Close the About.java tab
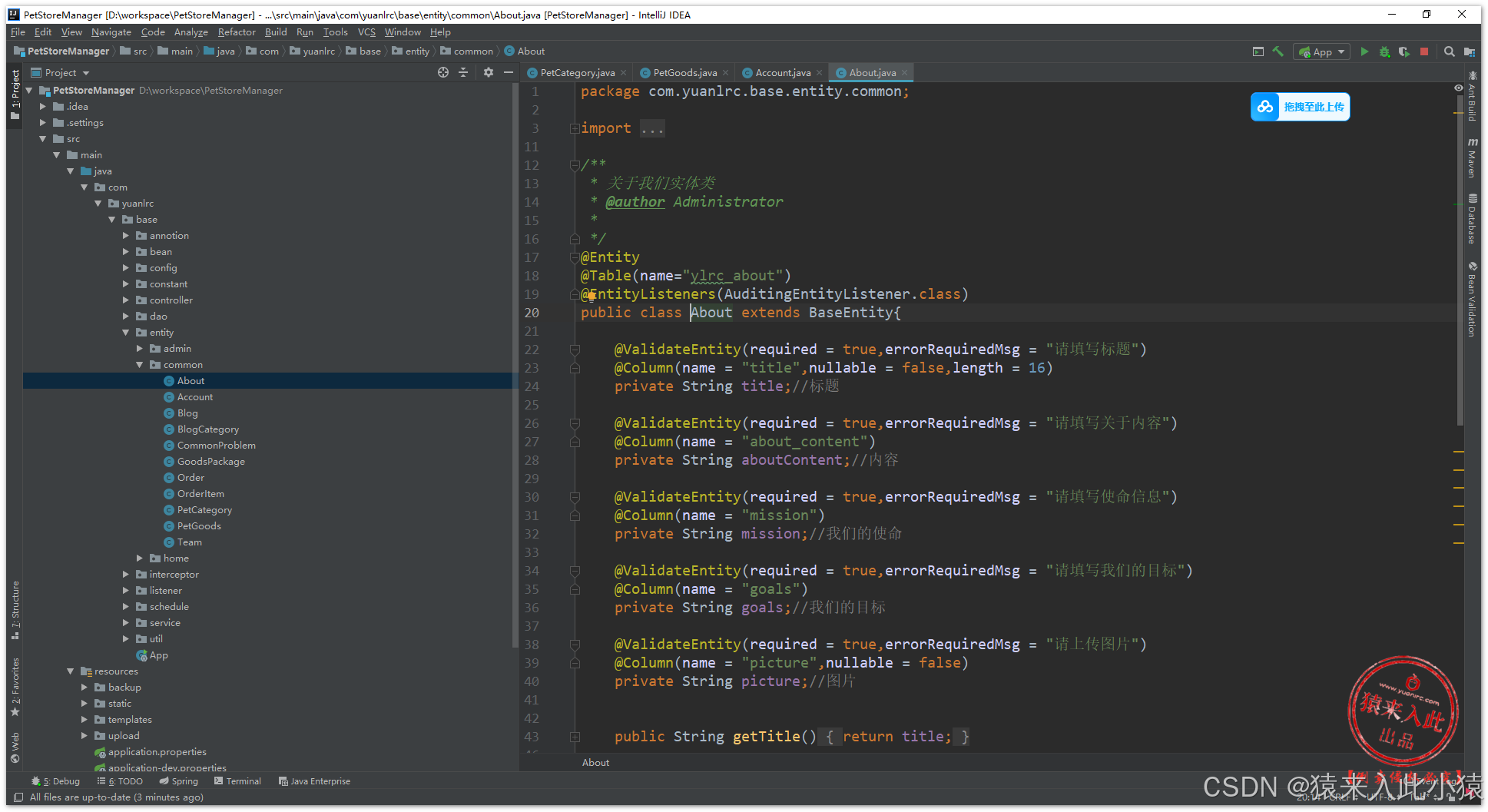 click(x=905, y=73)
